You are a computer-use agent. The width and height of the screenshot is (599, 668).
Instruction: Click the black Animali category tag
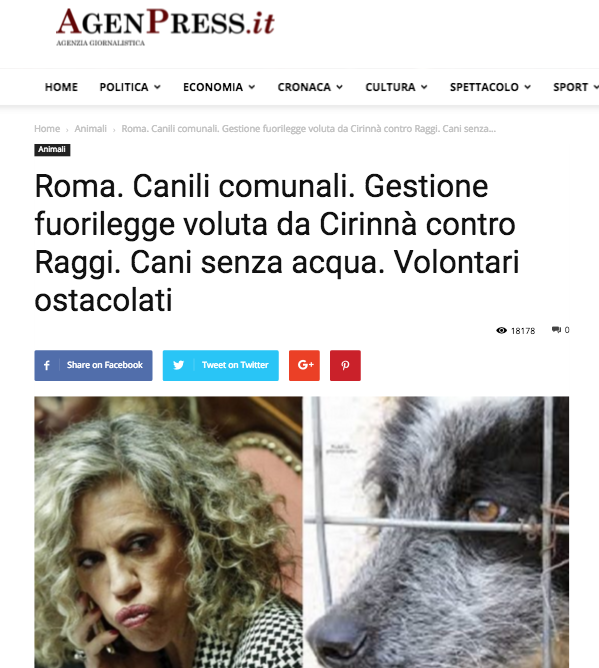[x=52, y=150]
